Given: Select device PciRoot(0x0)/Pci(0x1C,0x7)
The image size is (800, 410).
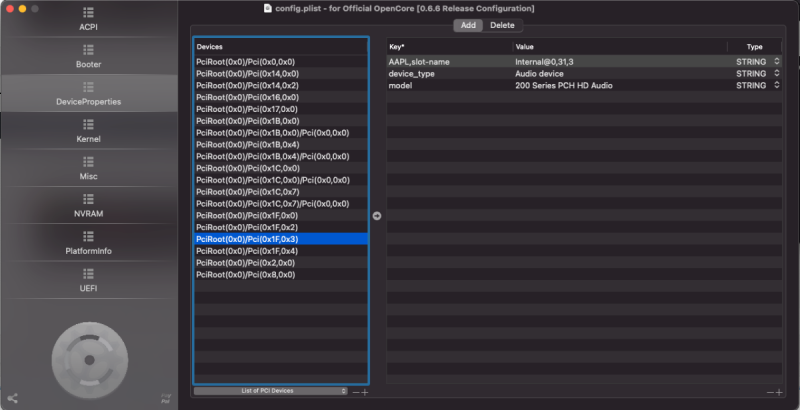Looking at the screenshot, I should tap(281, 192).
